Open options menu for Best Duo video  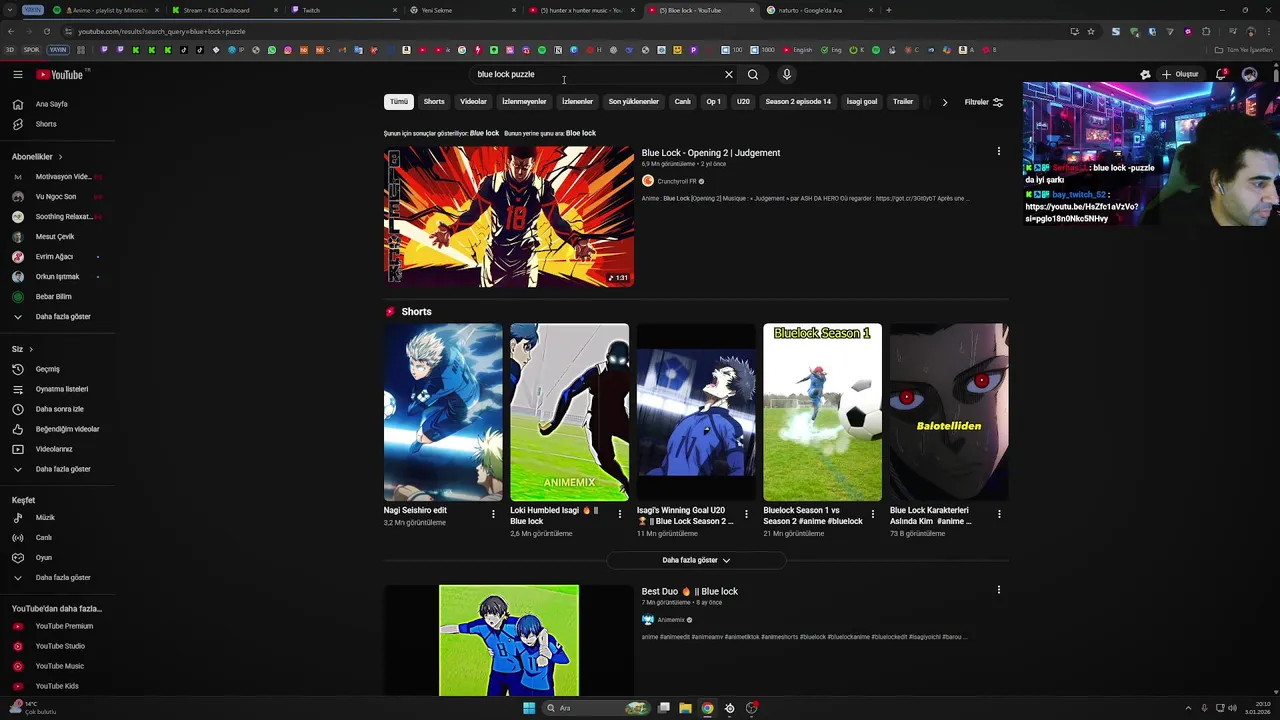(998, 590)
